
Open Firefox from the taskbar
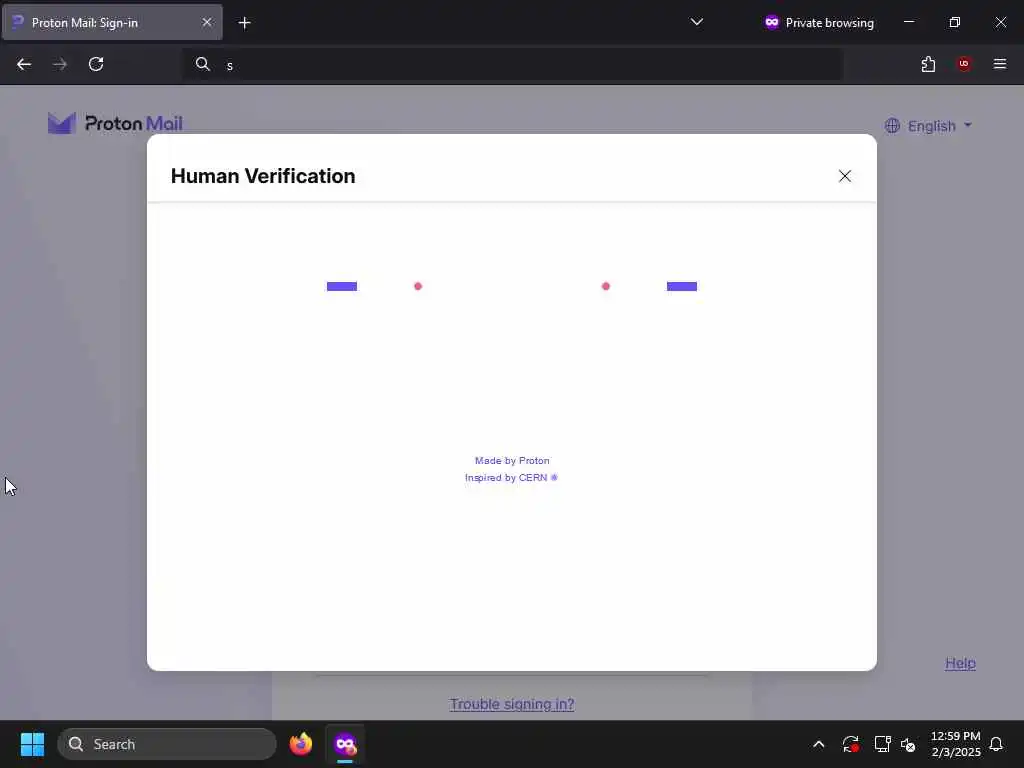pos(301,744)
